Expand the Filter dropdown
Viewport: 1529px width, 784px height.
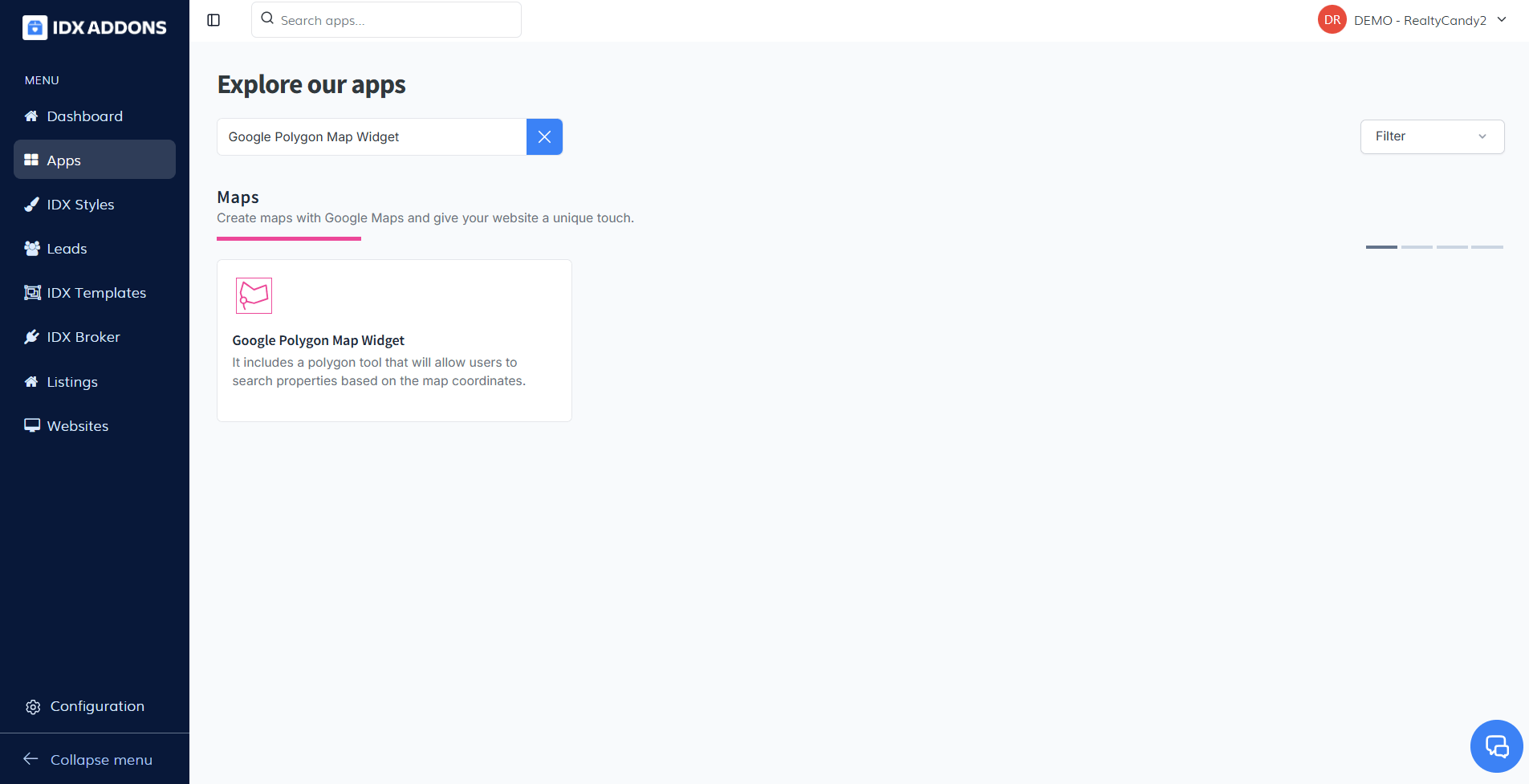tap(1432, 136)
